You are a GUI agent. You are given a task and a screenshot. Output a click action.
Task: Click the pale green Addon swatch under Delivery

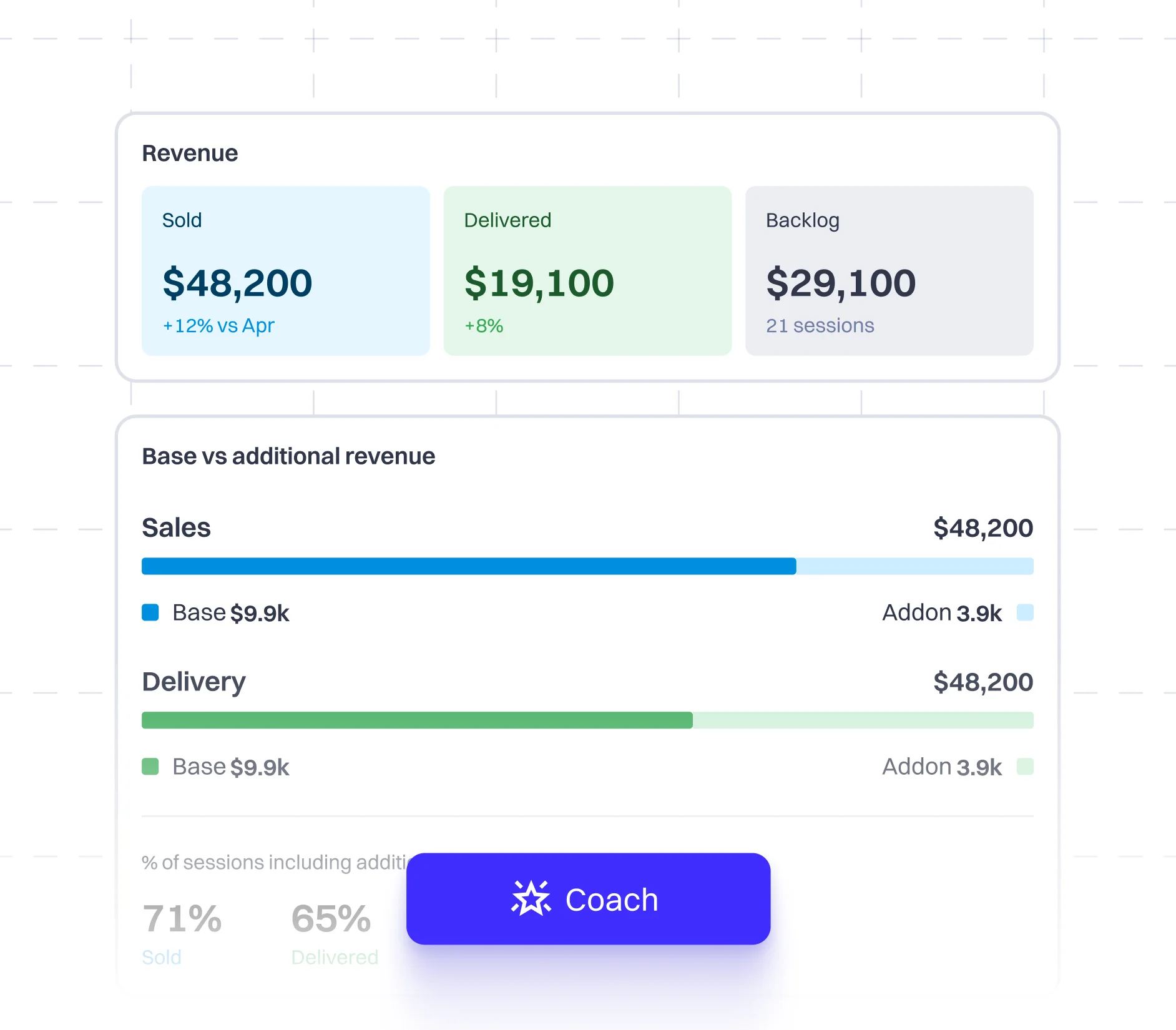(1025, 767)
